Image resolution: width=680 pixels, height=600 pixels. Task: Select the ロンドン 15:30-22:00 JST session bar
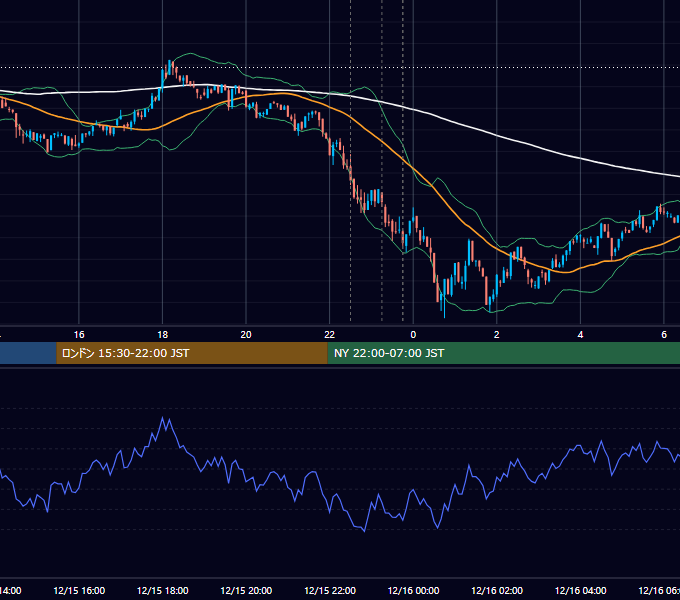pos(192,353)
